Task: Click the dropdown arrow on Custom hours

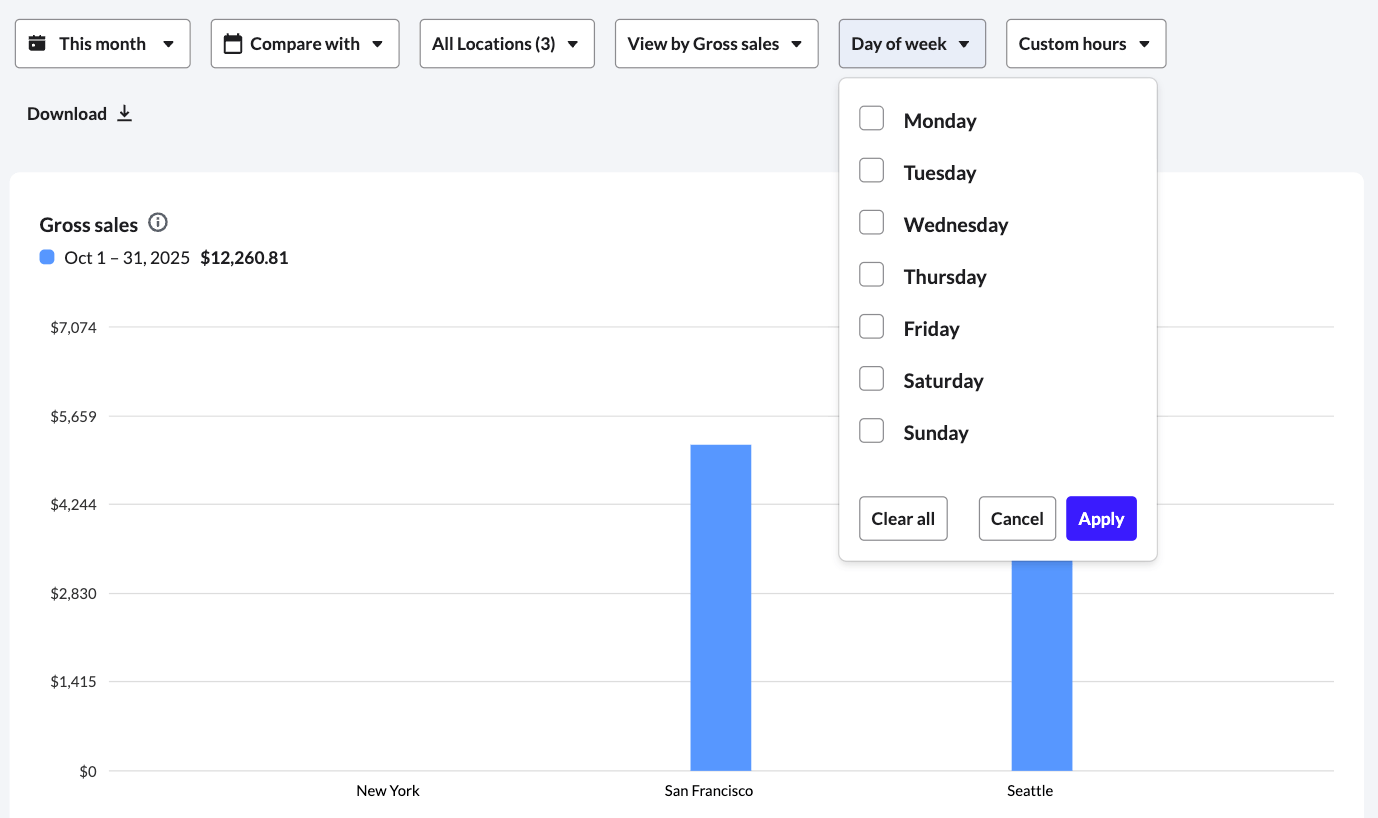Action: click(1143, 43)
